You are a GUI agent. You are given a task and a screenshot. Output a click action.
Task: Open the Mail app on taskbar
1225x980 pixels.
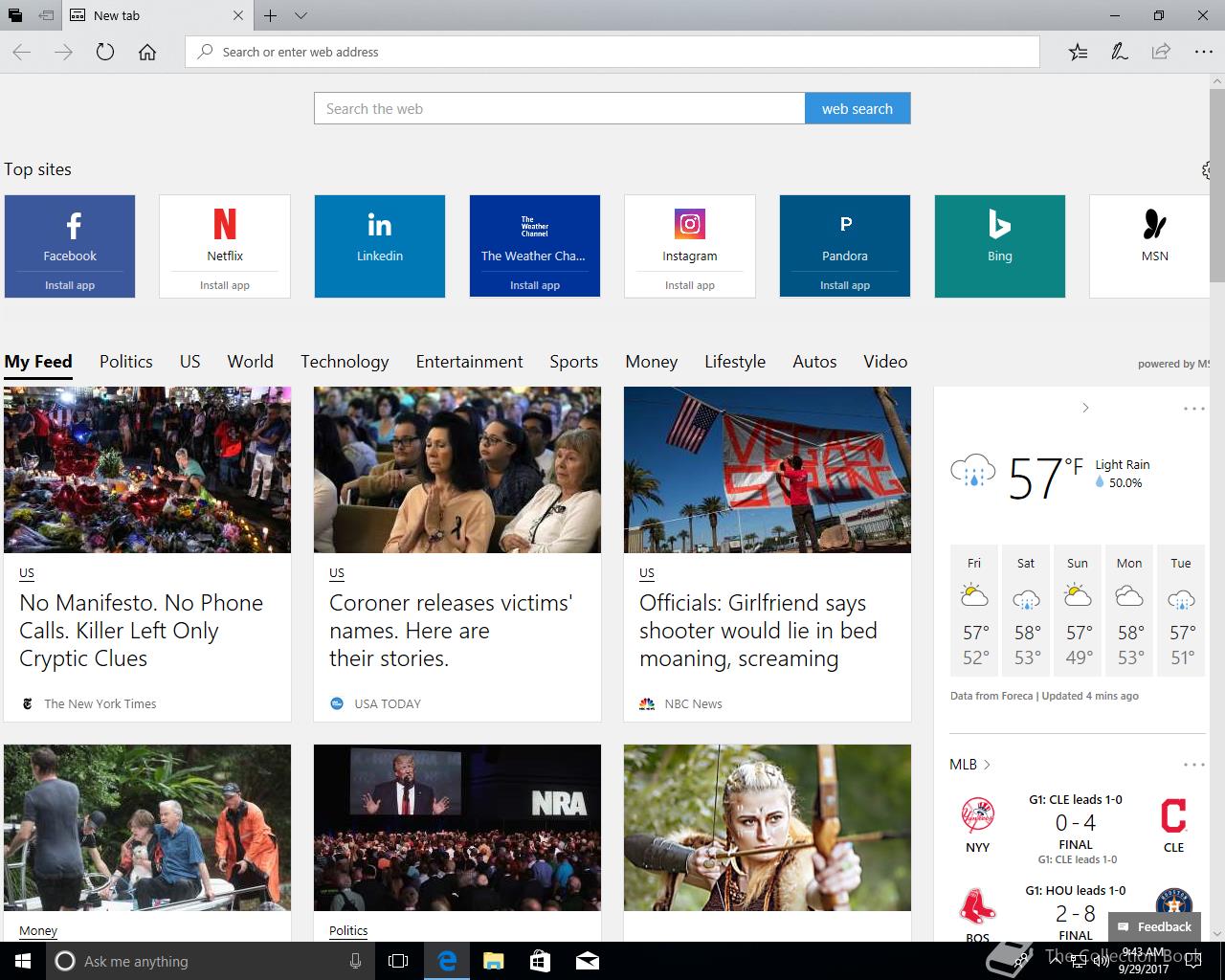(587, 961)
